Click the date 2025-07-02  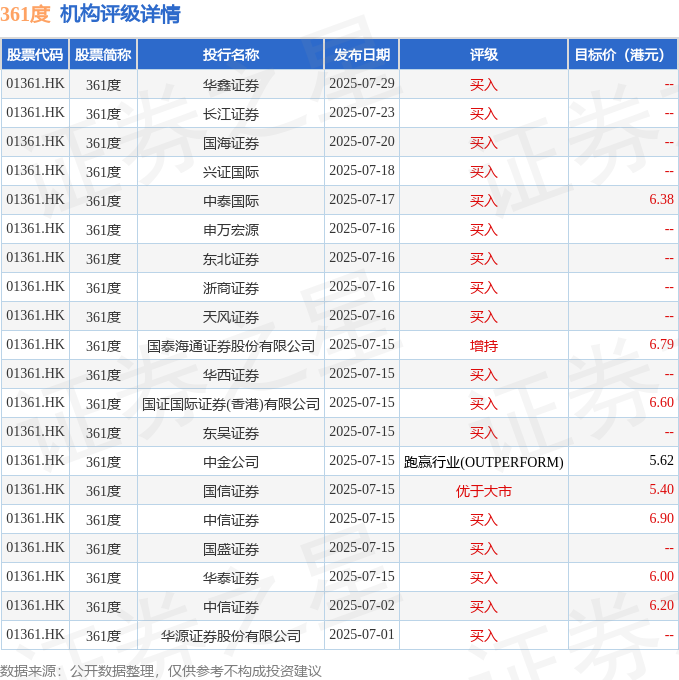click(x=362, y=605)
